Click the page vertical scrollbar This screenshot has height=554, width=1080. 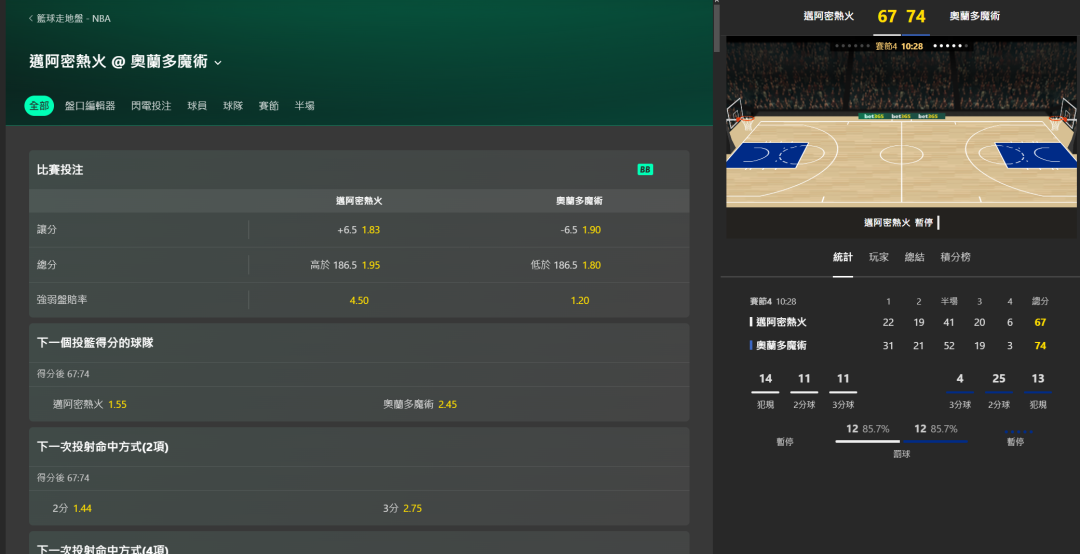(717, 28)
